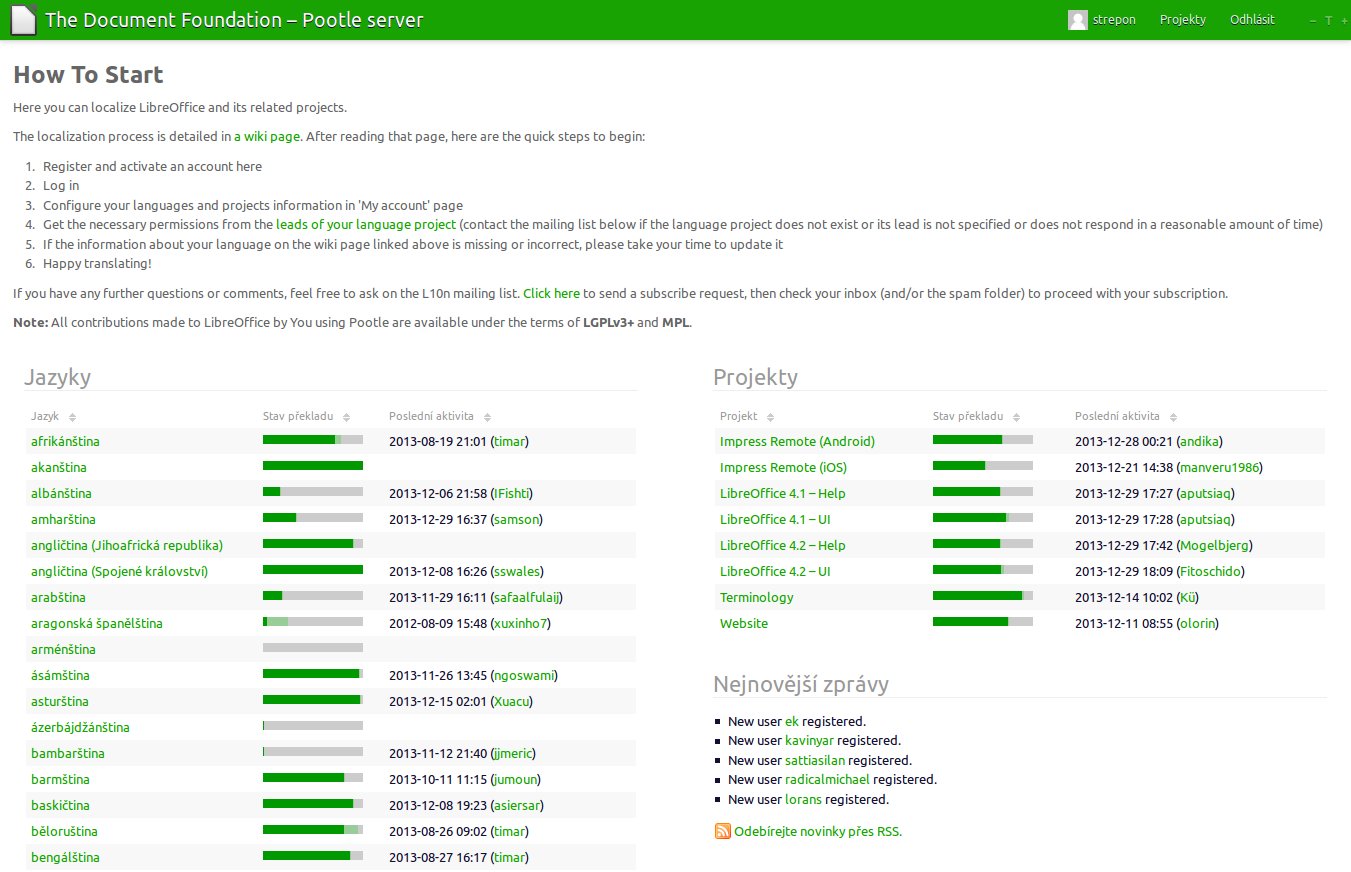
Task: Click Odhlásit to log out
Action: 1252,20
